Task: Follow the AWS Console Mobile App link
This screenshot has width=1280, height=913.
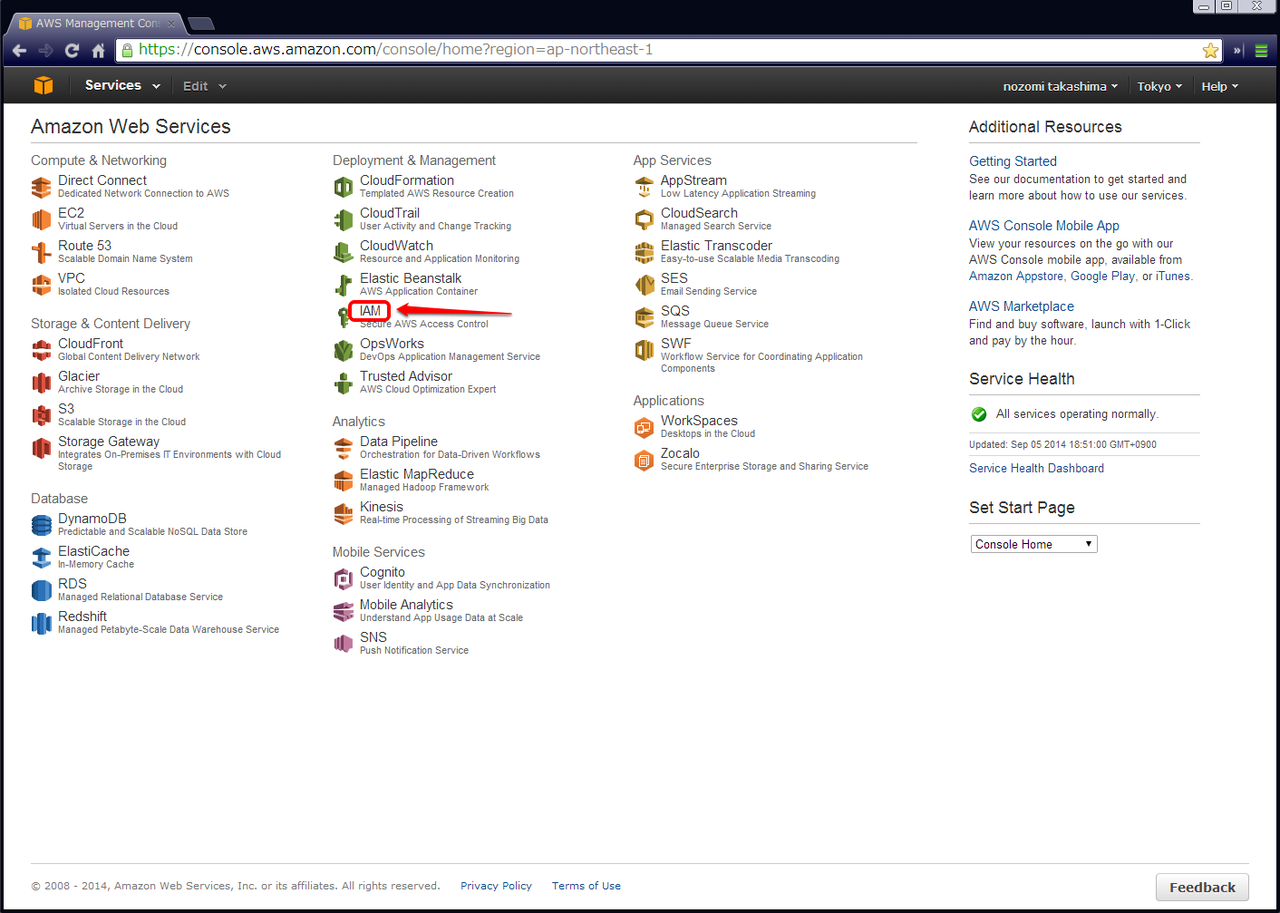Action: coord(1044,226)
